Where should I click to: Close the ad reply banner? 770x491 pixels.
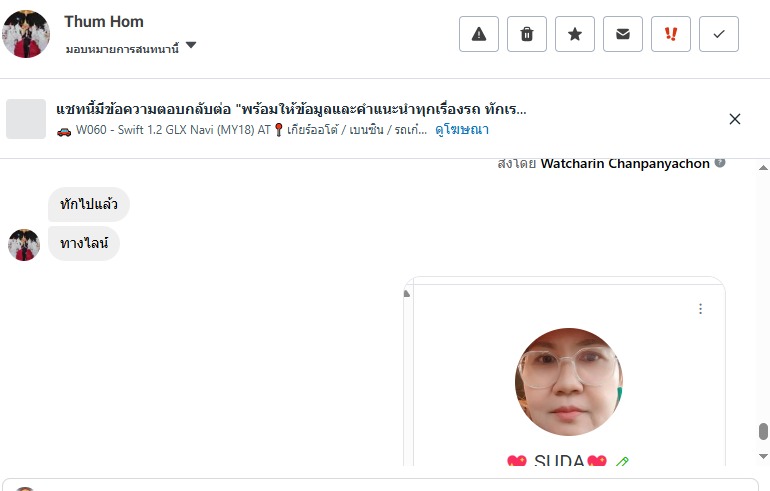pos(735,119)
